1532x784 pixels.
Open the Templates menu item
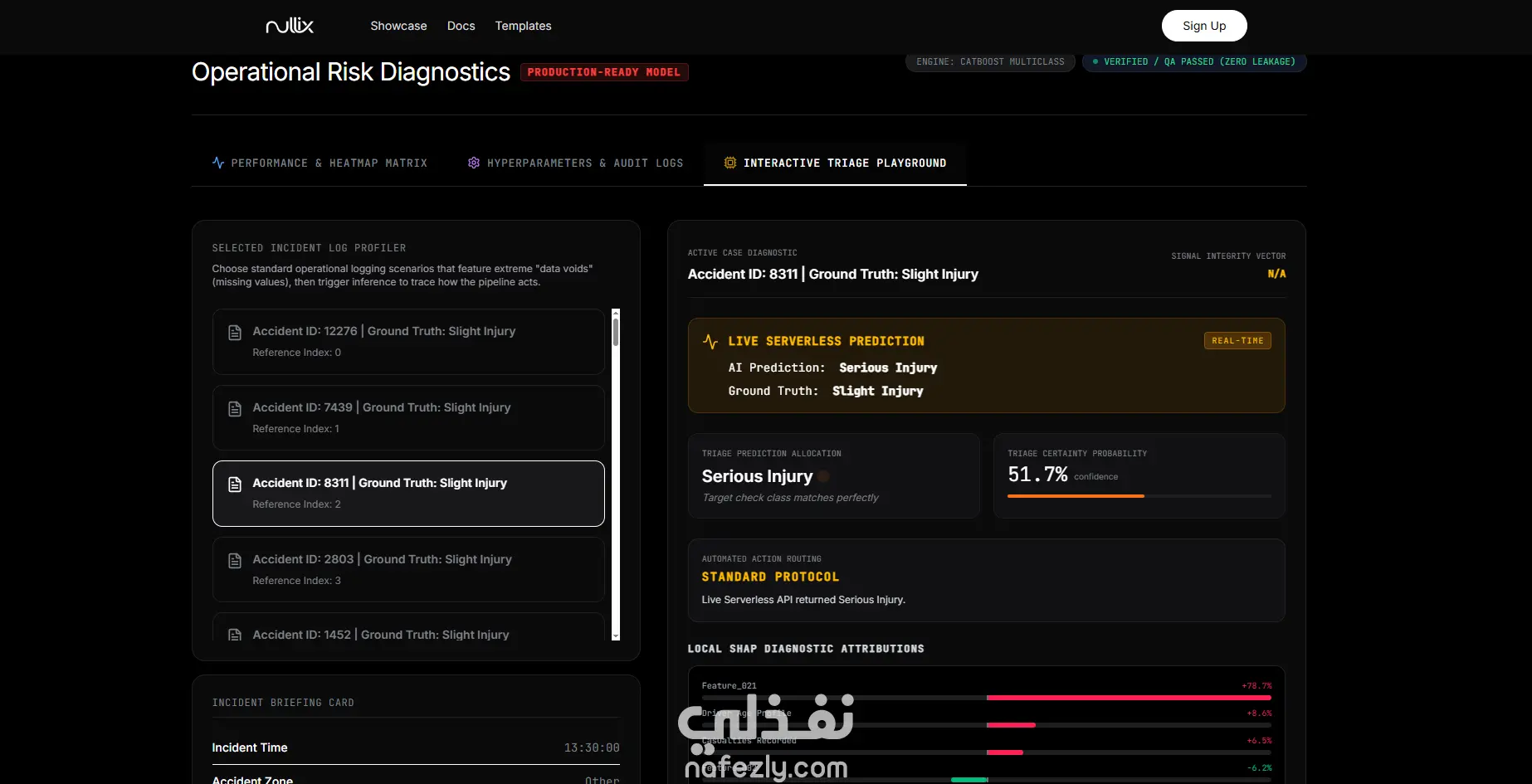[x=523, y=26]
